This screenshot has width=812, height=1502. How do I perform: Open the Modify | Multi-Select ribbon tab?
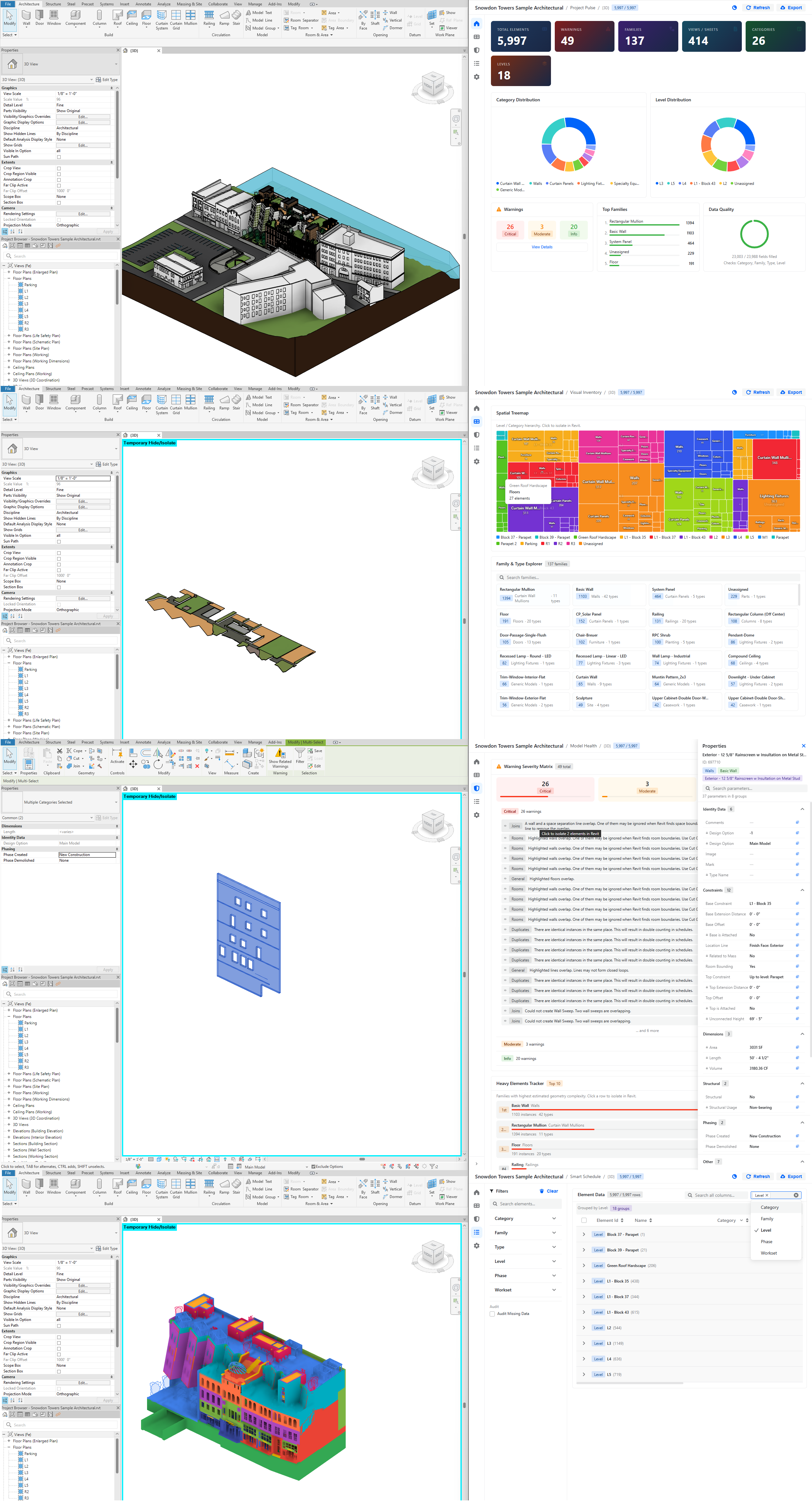coord(305,742)
